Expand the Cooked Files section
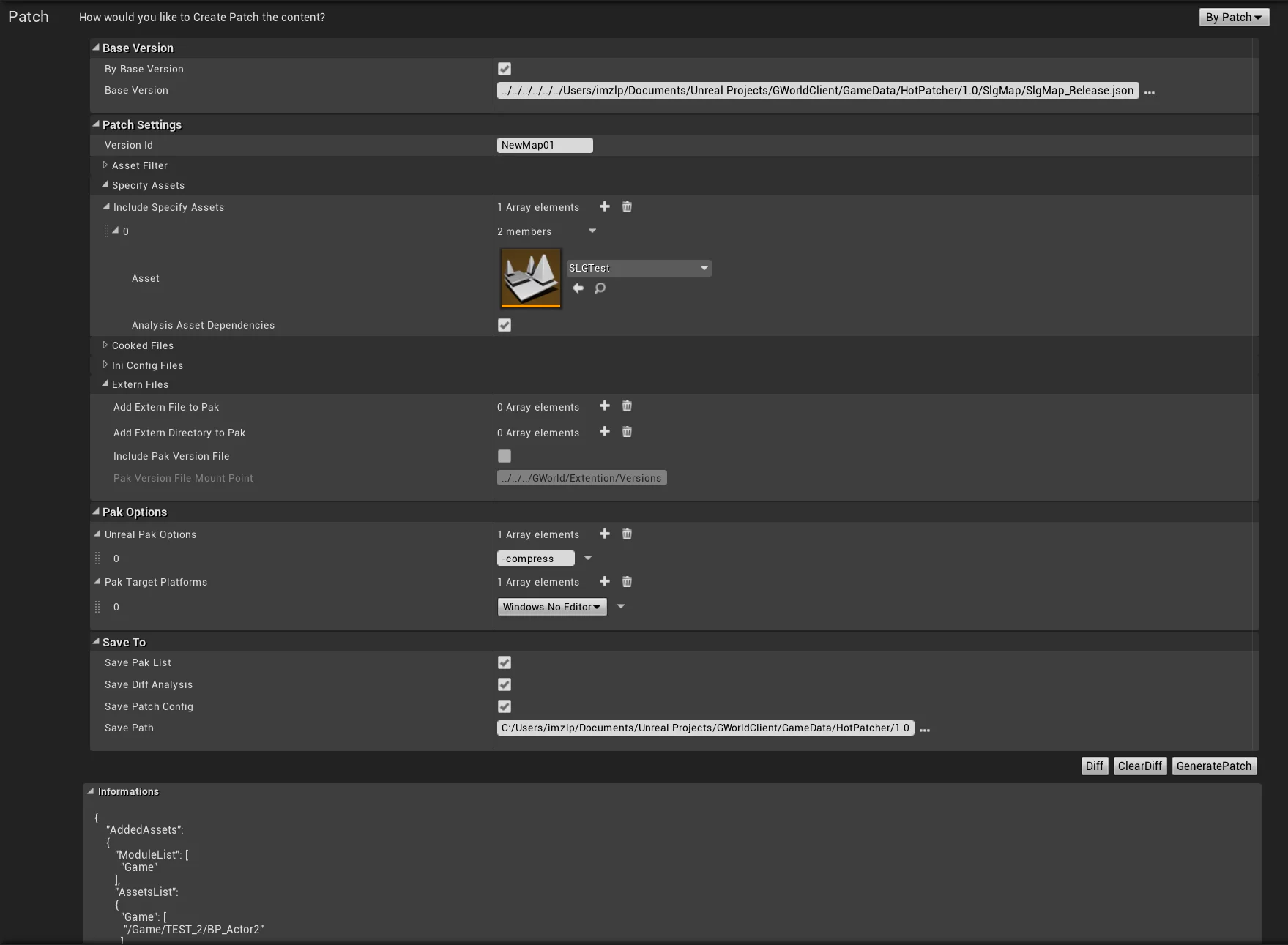The width and height of the screenshot is (1288, 945). tap(105, 345)
